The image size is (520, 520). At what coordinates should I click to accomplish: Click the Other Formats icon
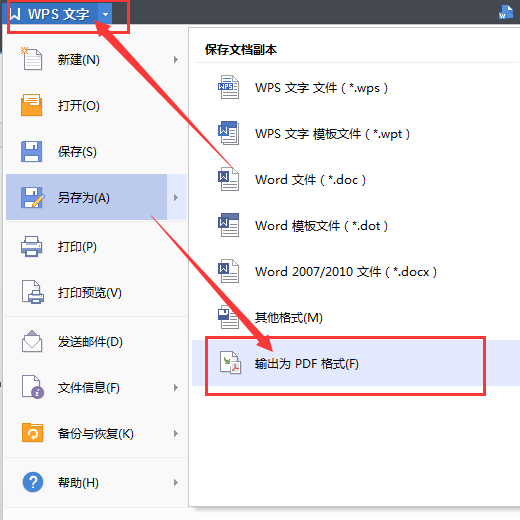[x=228, y=317]
